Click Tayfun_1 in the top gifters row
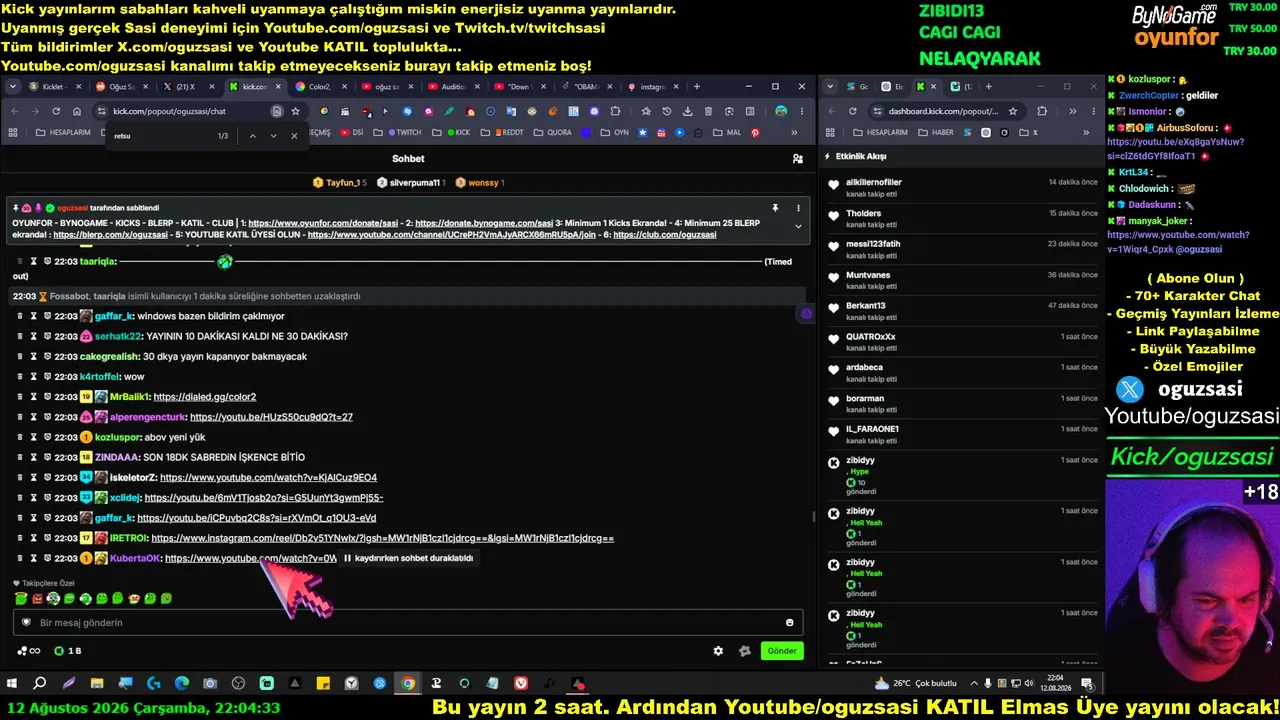The image size is (1280, 720). pyautogui.click(x=342, y=183)
